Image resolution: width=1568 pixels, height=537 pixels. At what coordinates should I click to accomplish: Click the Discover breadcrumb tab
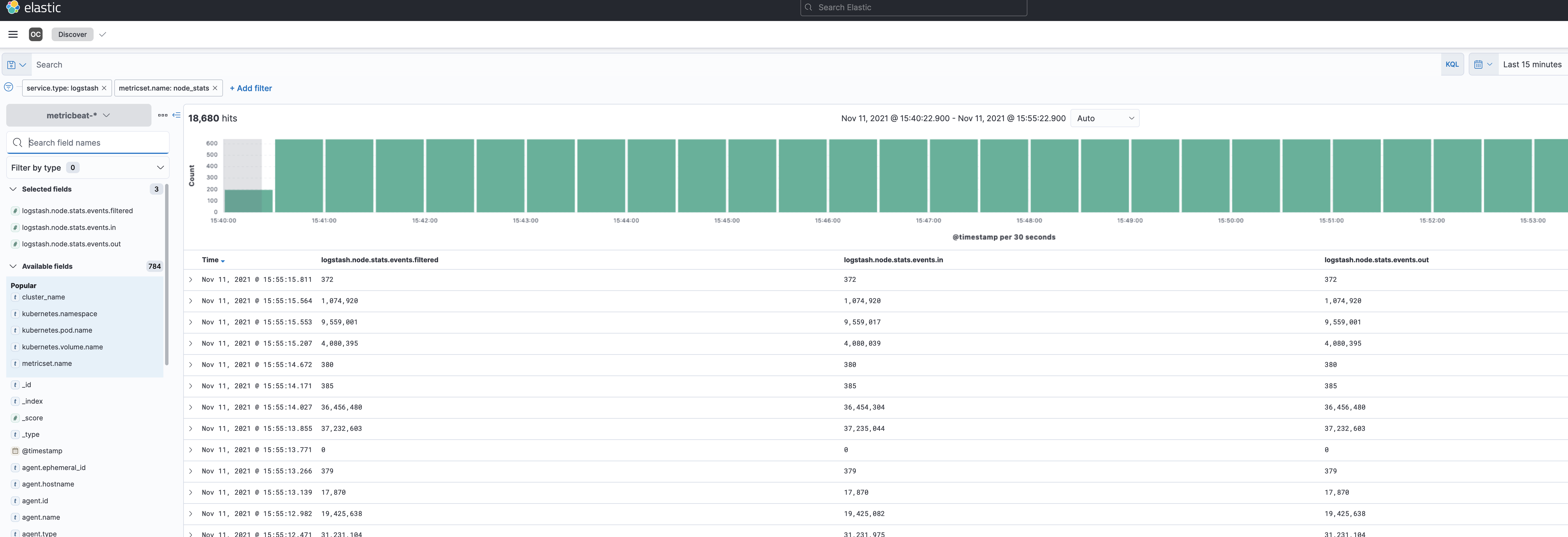coord(72,35)
